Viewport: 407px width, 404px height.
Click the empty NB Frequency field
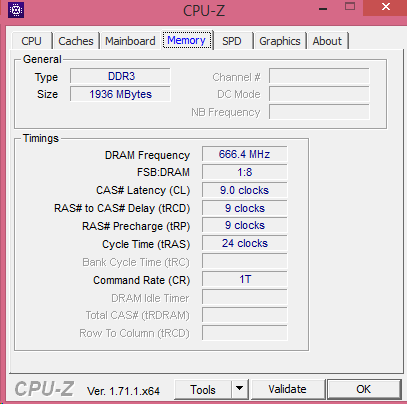pos(319,112)
